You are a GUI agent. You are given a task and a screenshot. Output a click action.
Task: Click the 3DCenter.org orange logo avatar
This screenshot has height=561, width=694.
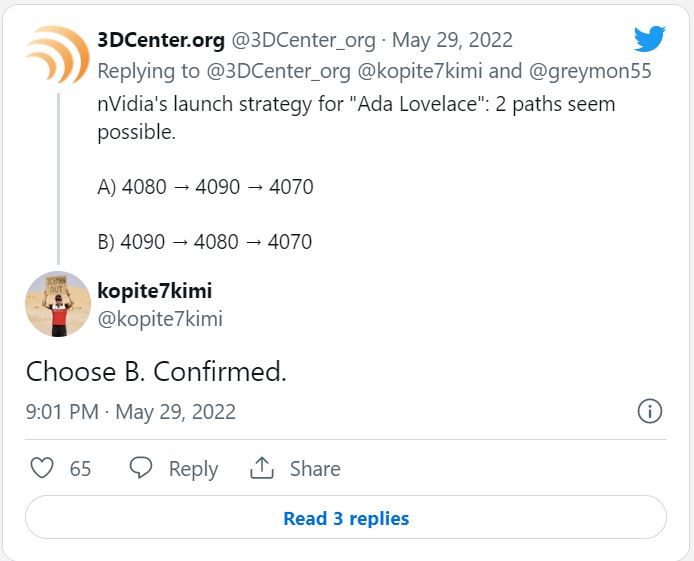(57, 54)
